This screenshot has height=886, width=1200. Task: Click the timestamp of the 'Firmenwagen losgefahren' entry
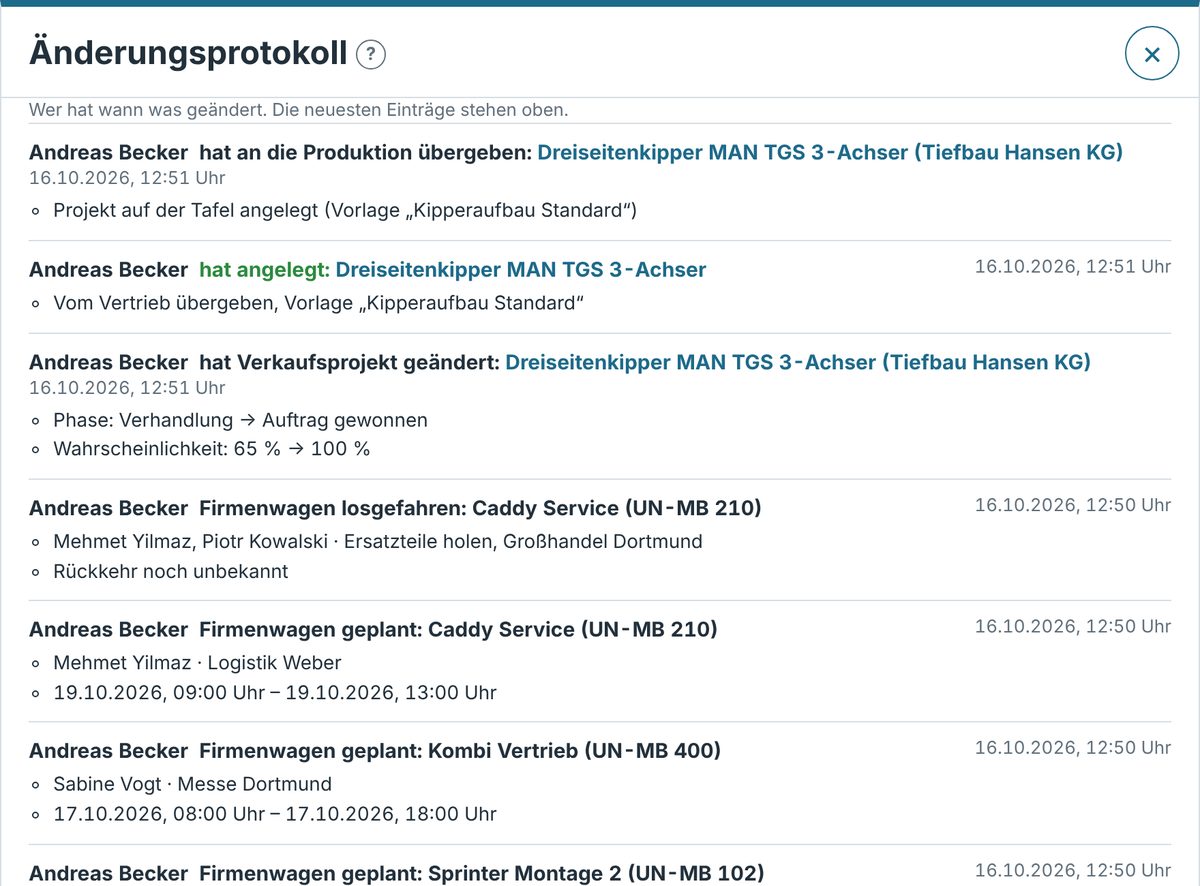click(x=1073, y=505)
